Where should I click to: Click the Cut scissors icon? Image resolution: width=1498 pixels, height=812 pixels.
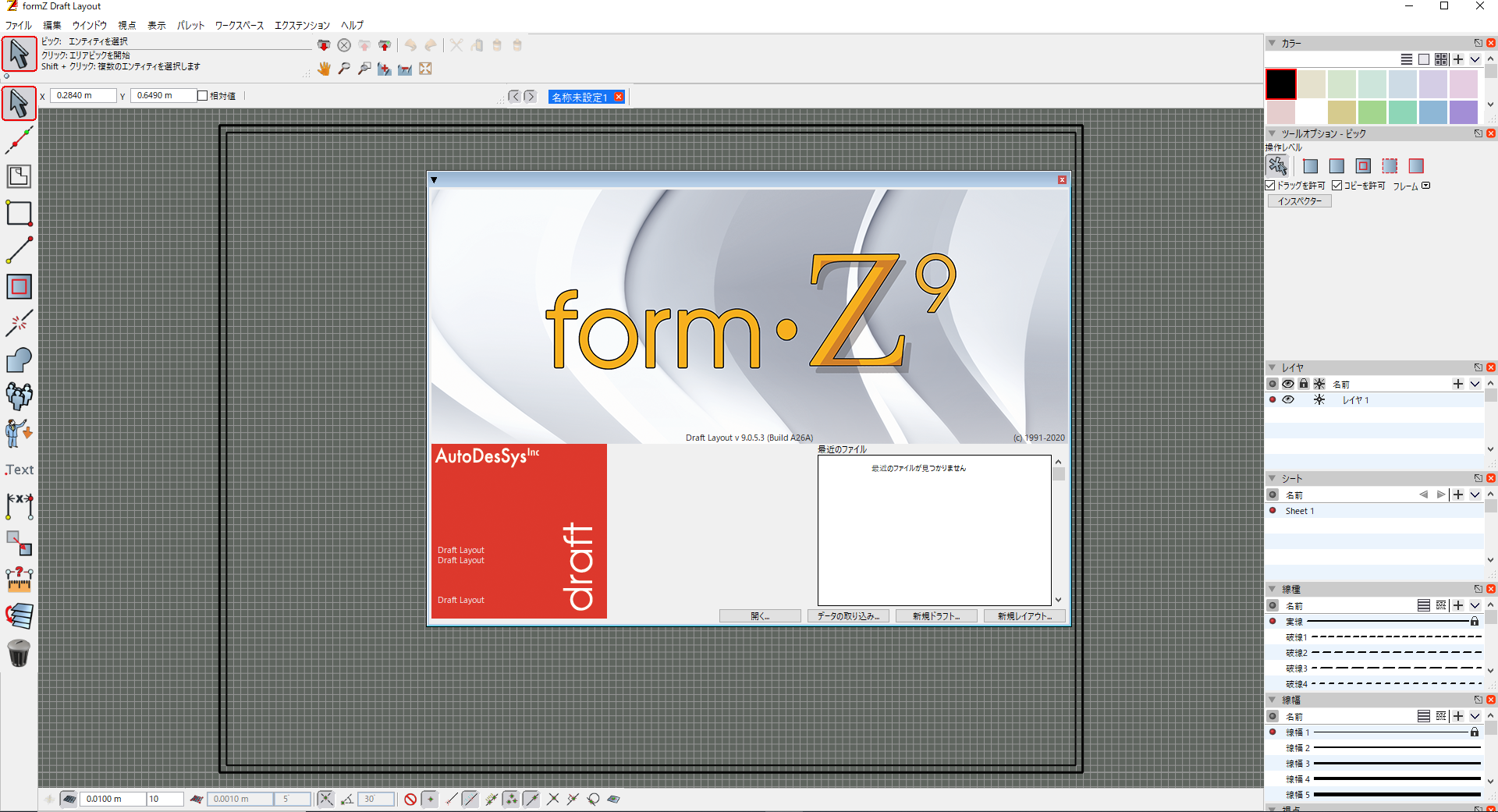456,45
